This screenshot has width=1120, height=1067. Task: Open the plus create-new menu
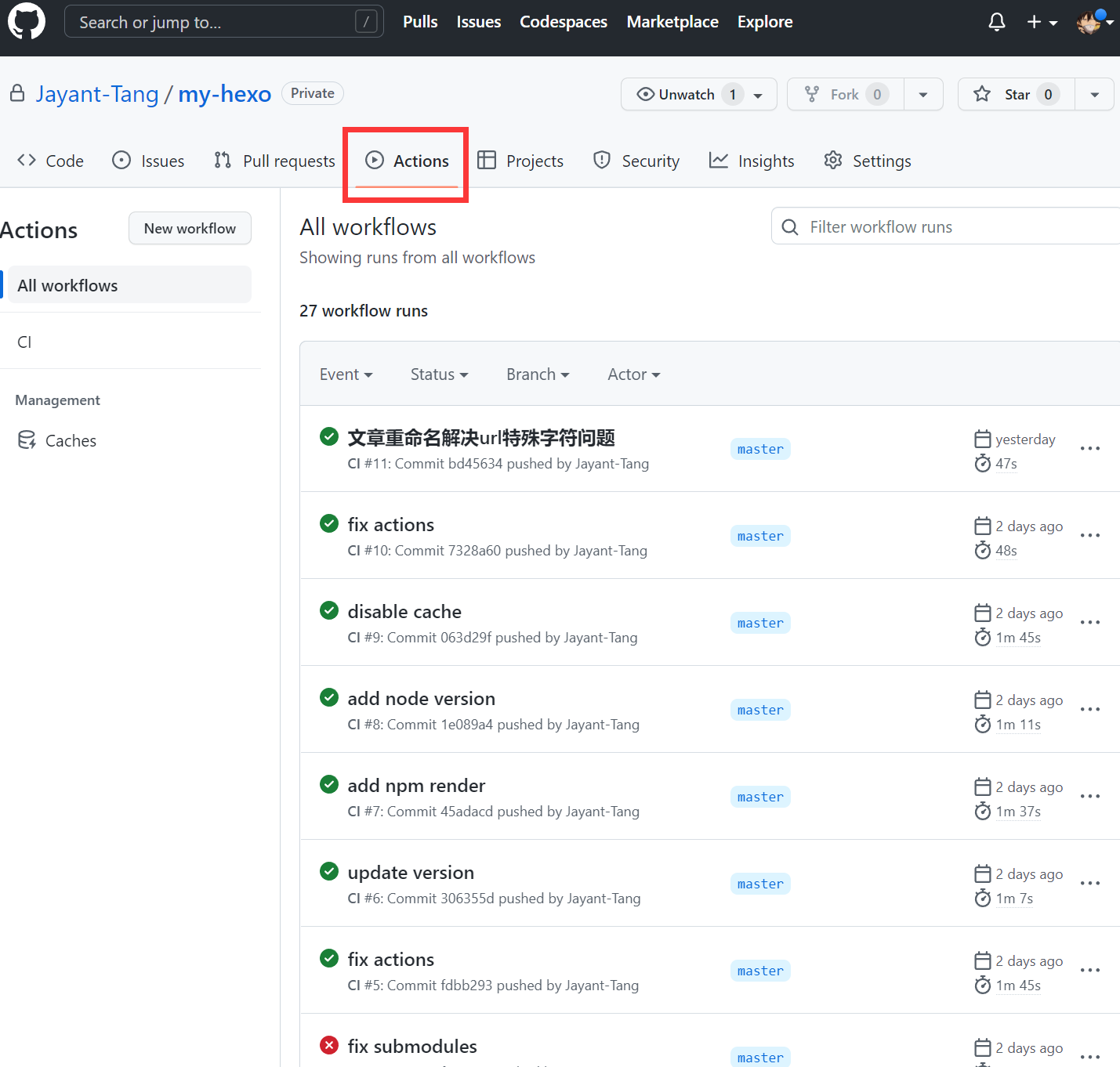[x=1042, y=22]
